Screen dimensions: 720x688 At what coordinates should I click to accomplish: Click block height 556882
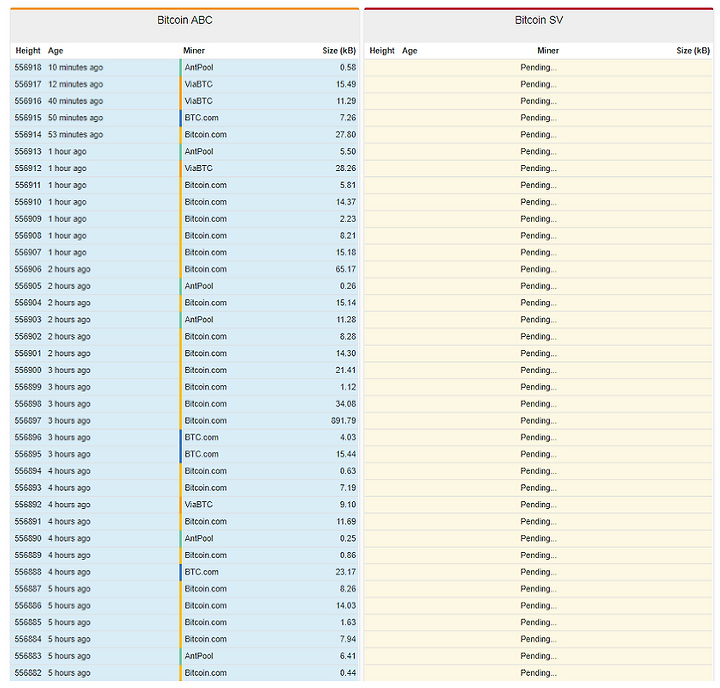[x=28, y=673]
